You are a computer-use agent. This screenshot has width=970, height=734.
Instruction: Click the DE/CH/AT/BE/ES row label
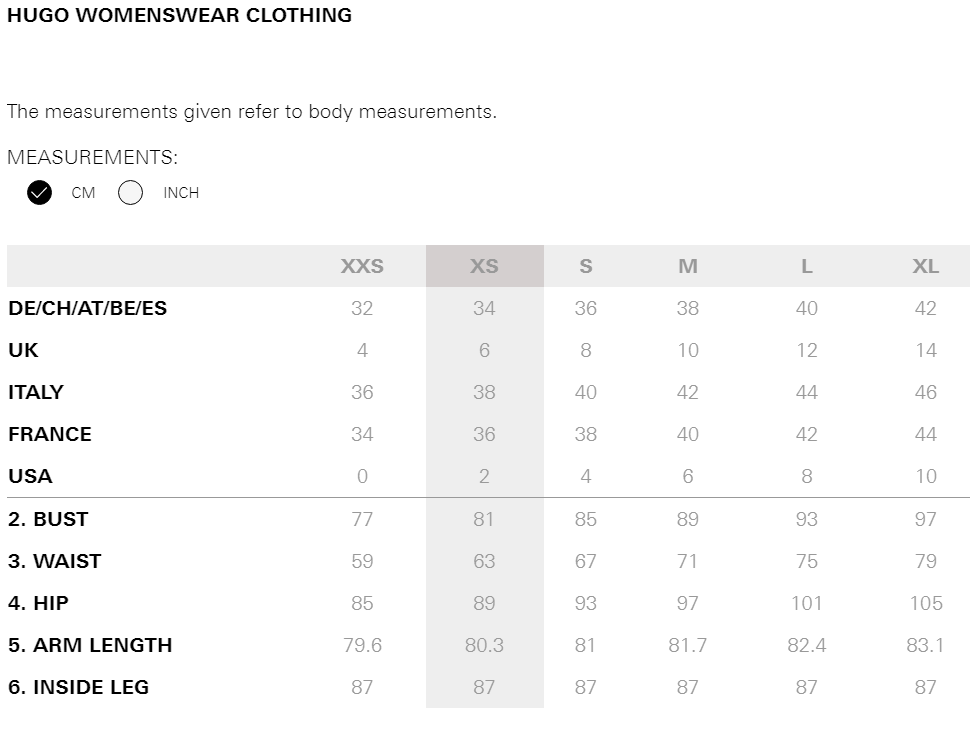point(88,308)
